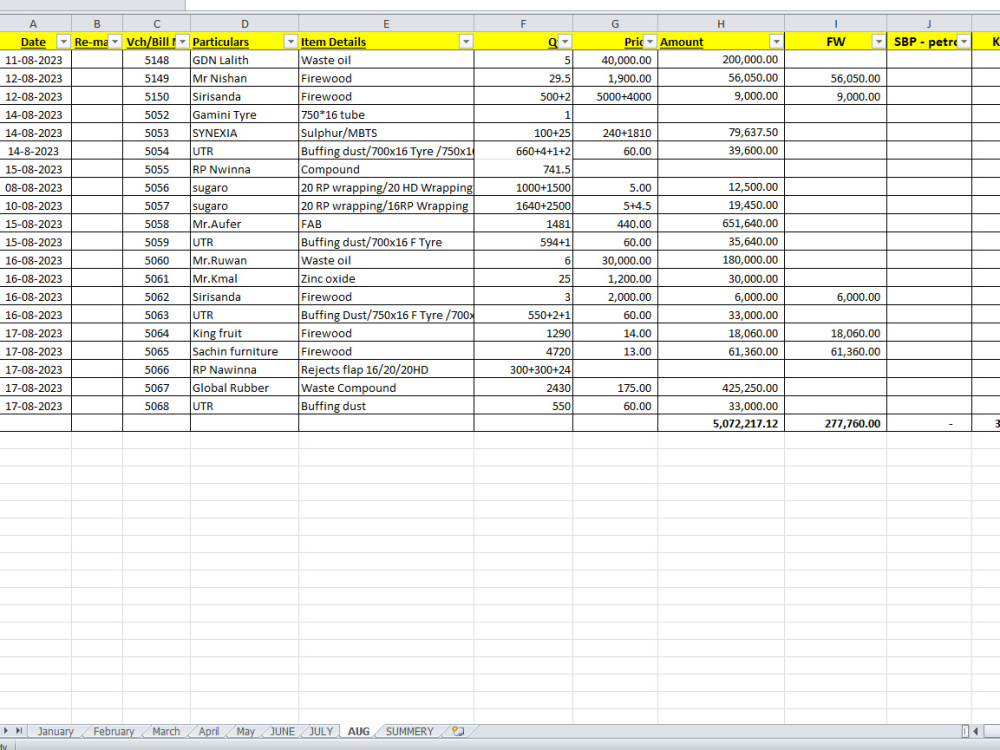Viewport: 1000px width, 750px height.
Task: Open the Amount column filter dropdown
Action: (x=776, y=41)
